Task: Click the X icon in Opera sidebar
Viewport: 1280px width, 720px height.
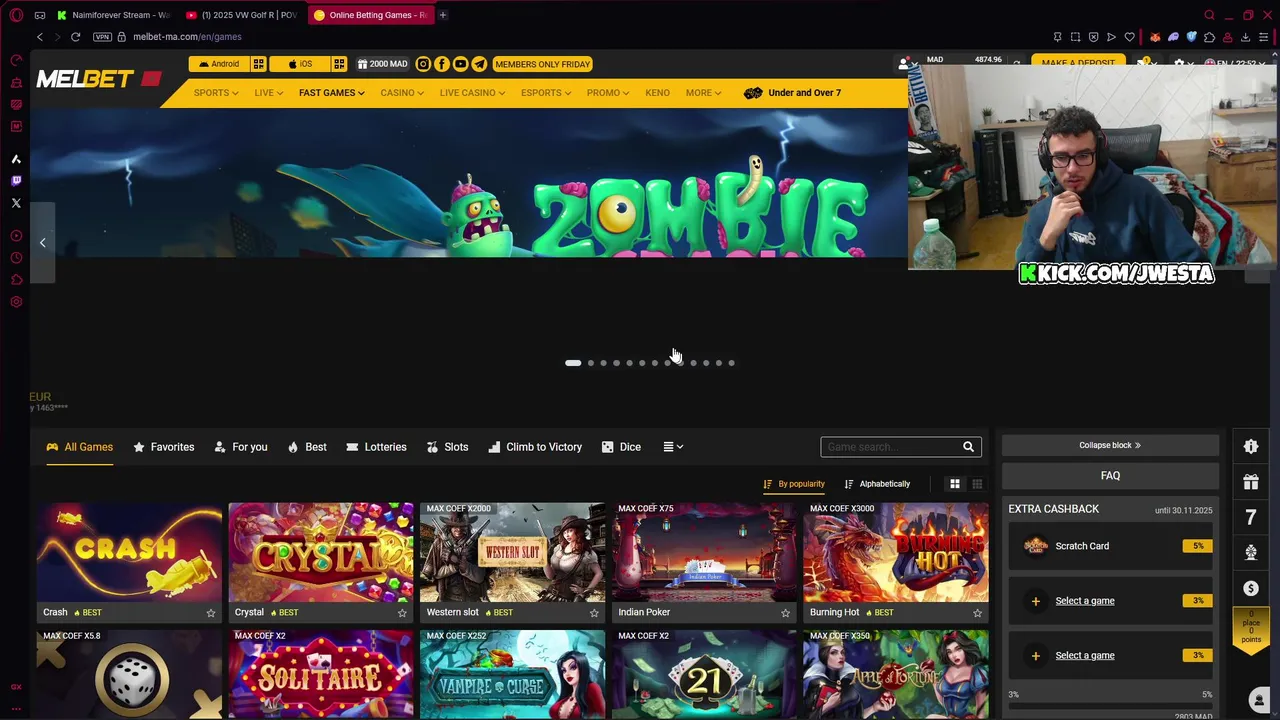Action: point(16,203)
